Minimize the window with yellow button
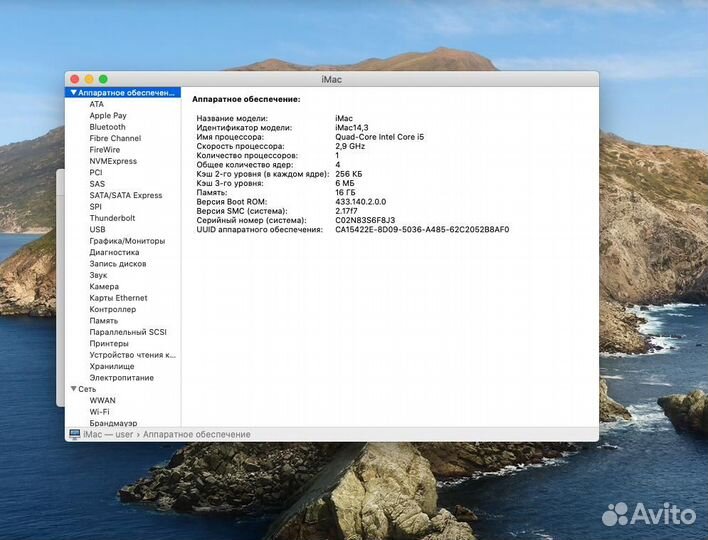 pos(89,79)
